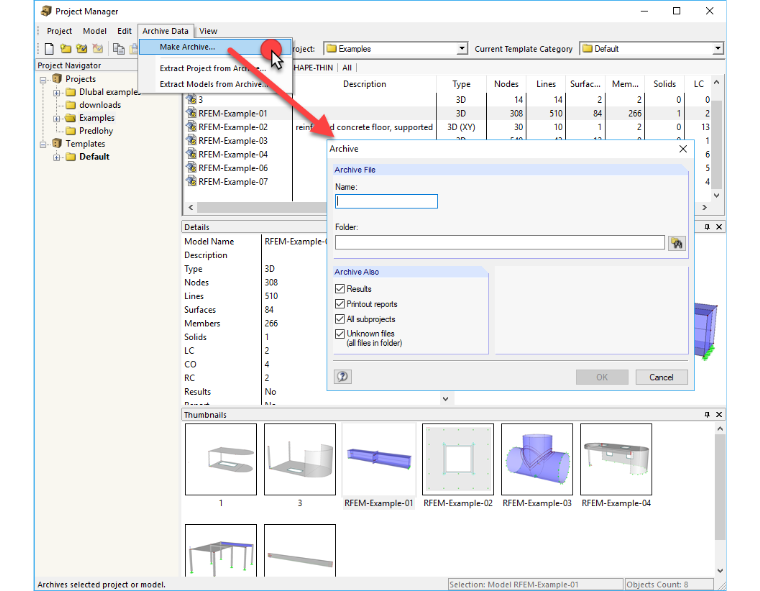
Task: Toggle the Results checkbox
Action: (x=340, y=289)
